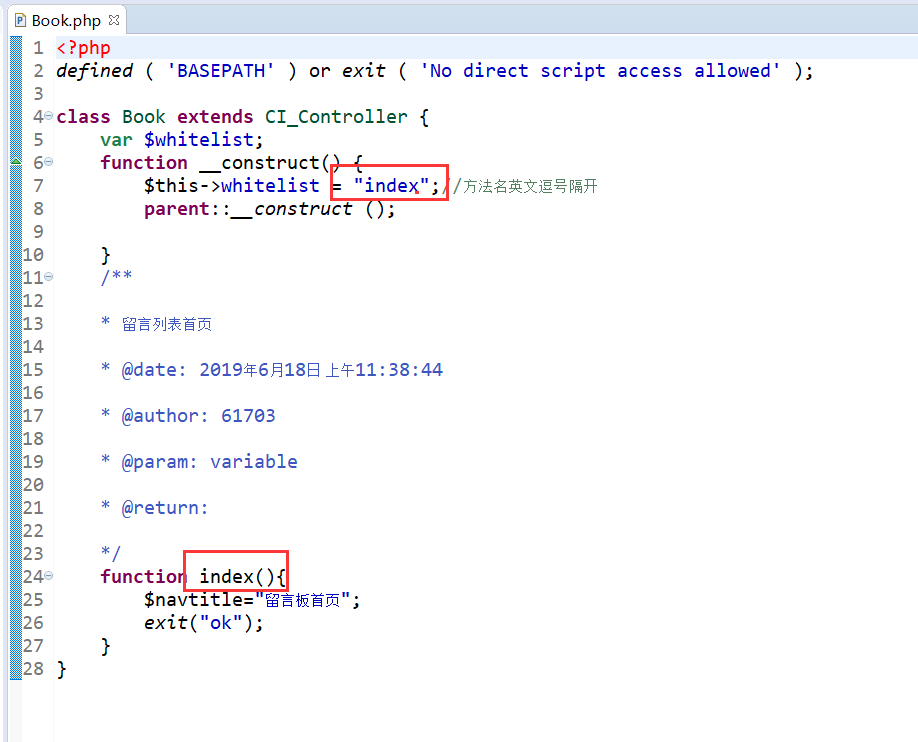
Task: Select the Book.php editor tab
Action: [x=66, y=20]
